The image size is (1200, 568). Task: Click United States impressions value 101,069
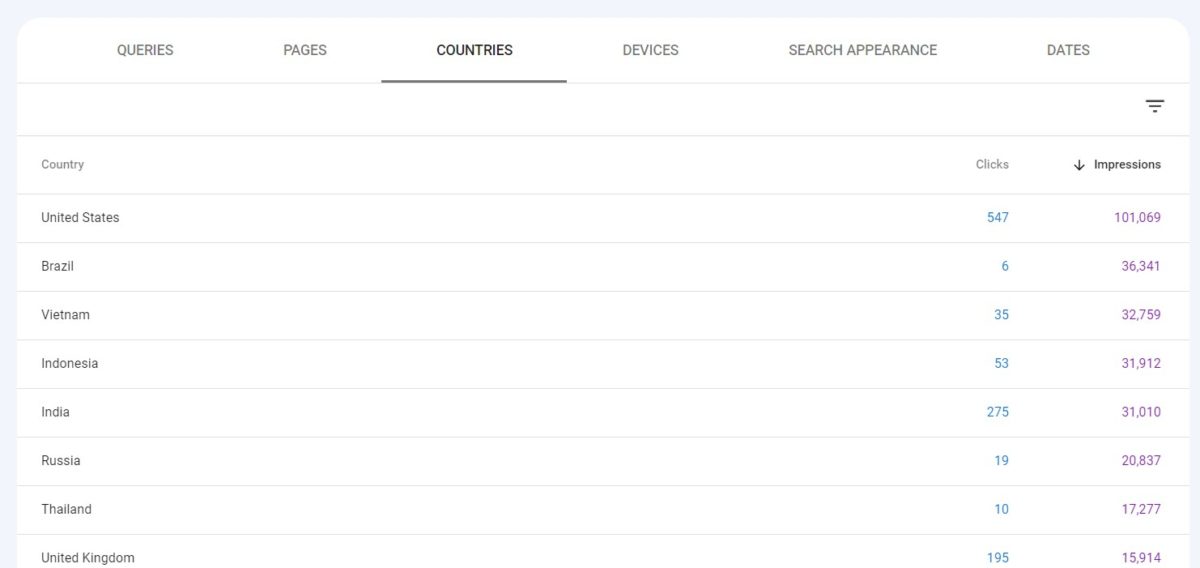coord(1137,217)
